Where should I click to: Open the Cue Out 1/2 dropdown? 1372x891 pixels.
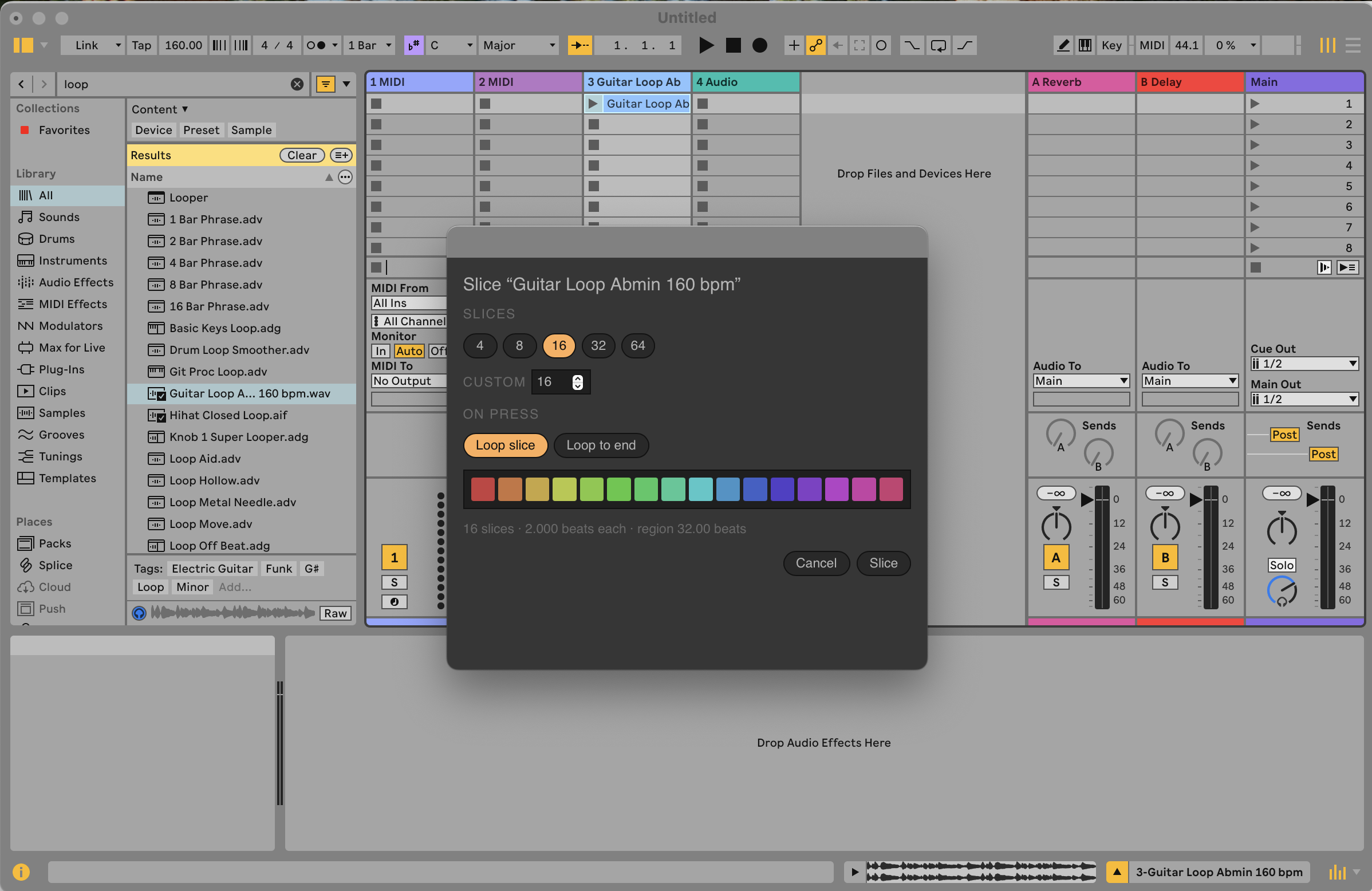1304,364
